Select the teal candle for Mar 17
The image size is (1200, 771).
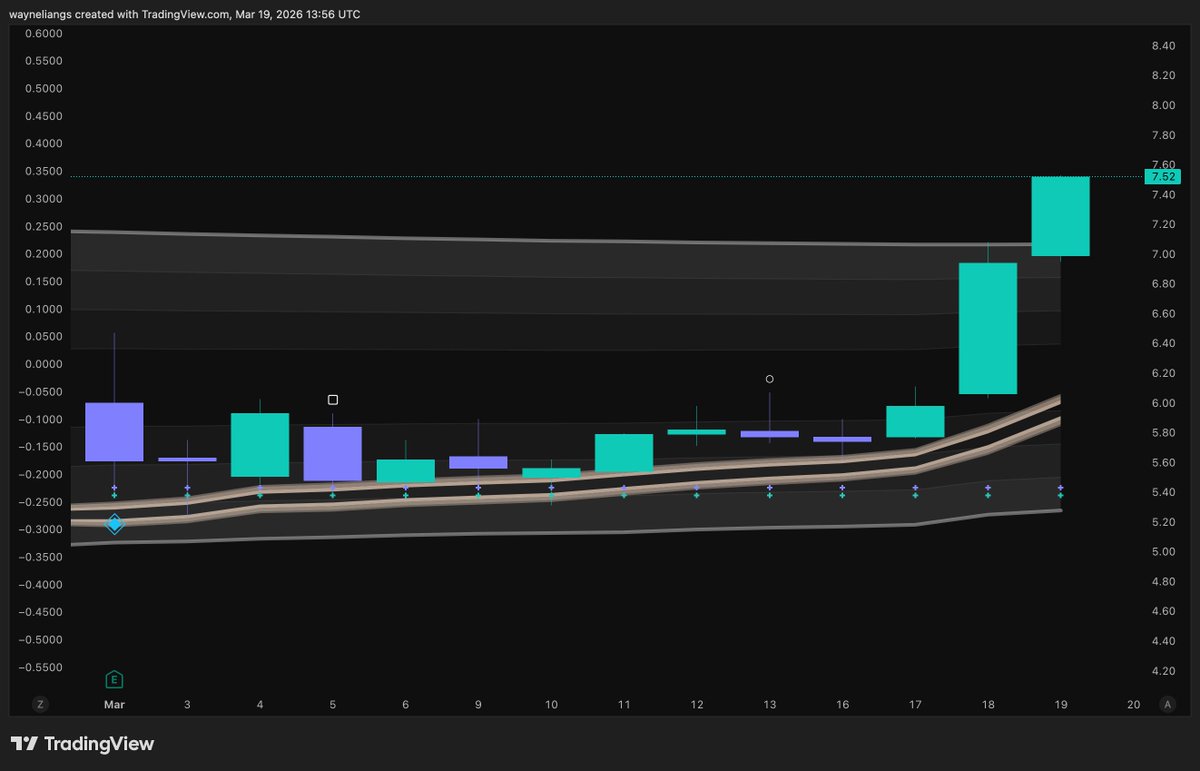click(x=915, y=421)
